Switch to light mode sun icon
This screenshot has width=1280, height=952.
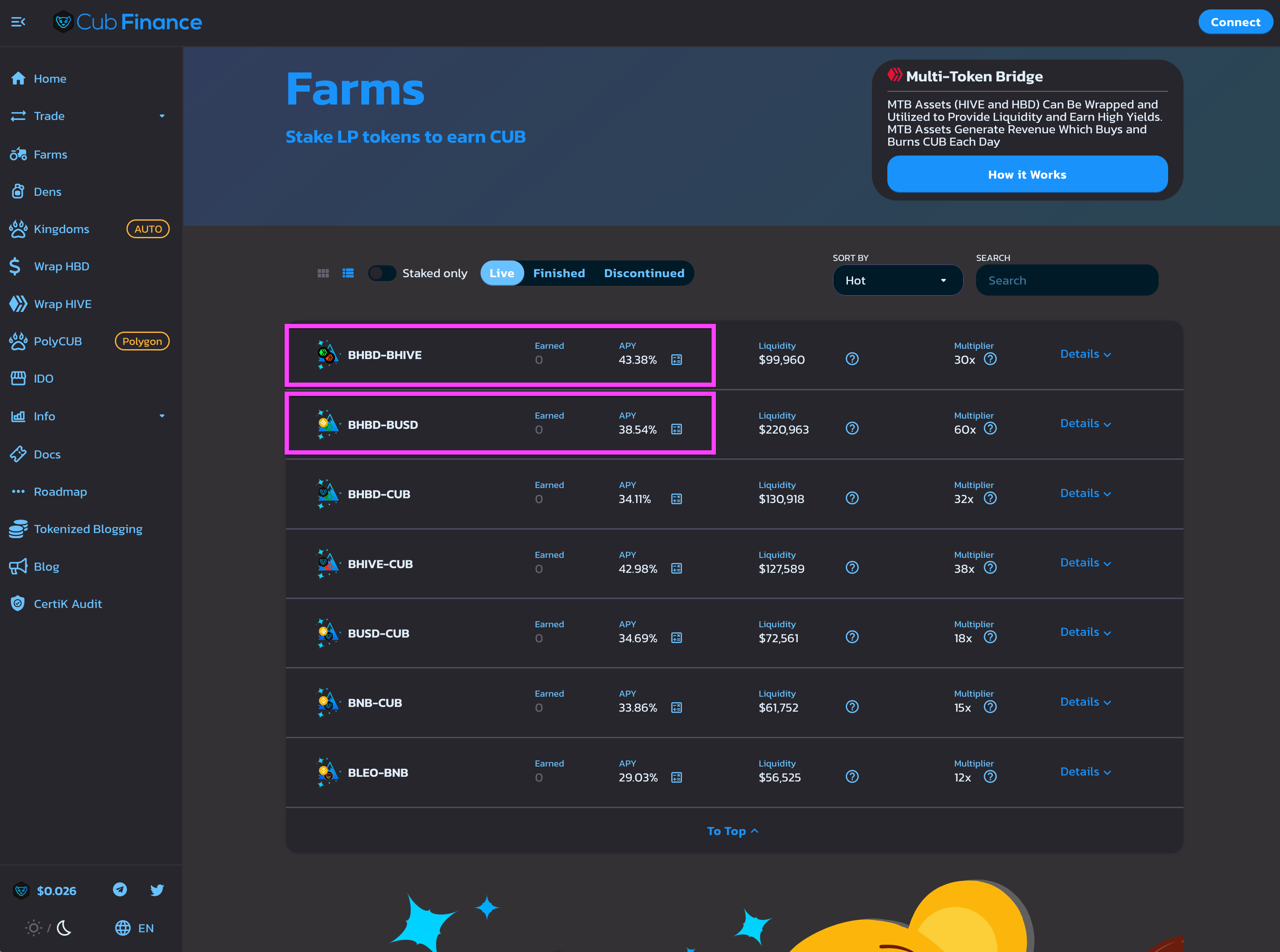tap(33, 928)
